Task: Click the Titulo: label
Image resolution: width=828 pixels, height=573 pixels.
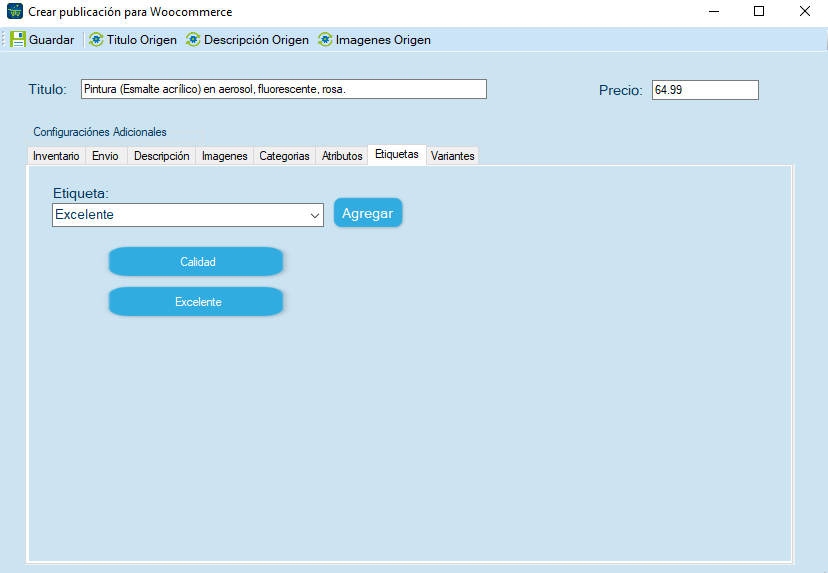Action: 48,89
